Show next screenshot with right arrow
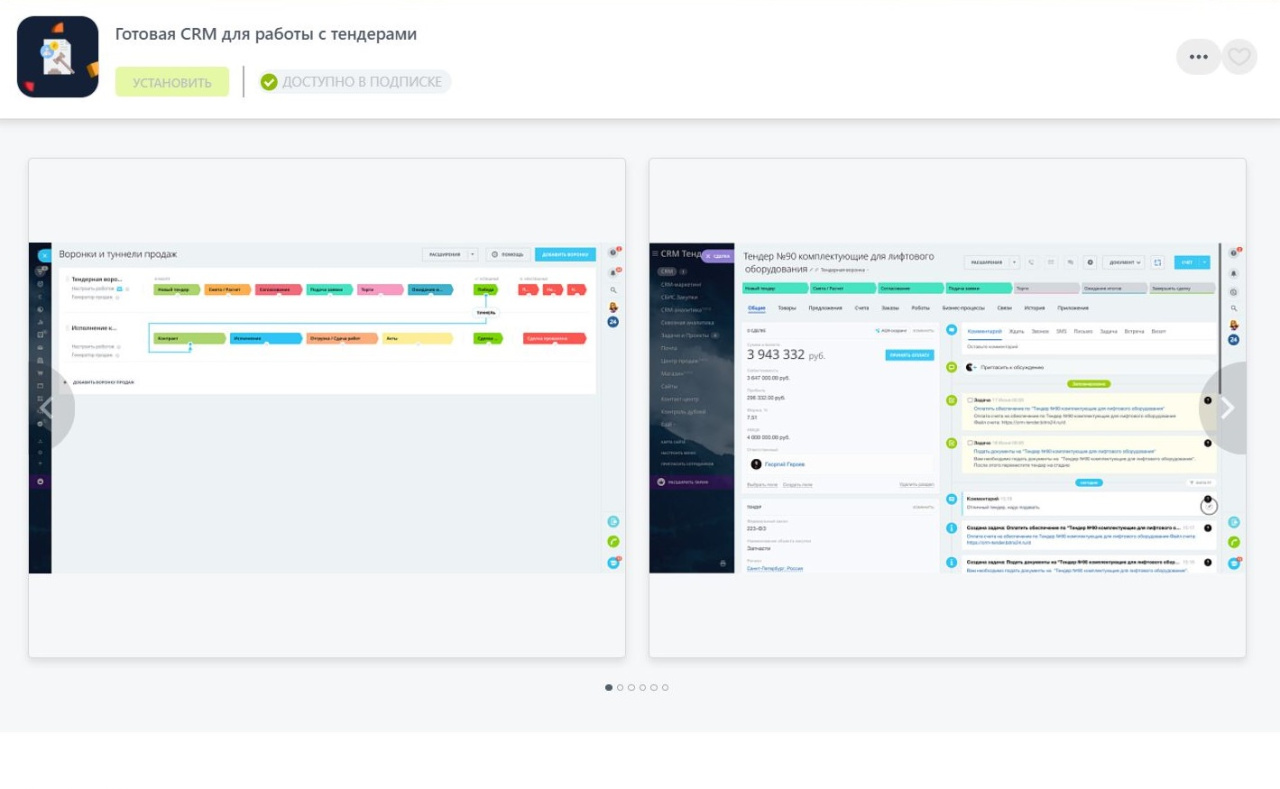The width and height of the screenshot is (1280, 789). [x=1227, y=408]
